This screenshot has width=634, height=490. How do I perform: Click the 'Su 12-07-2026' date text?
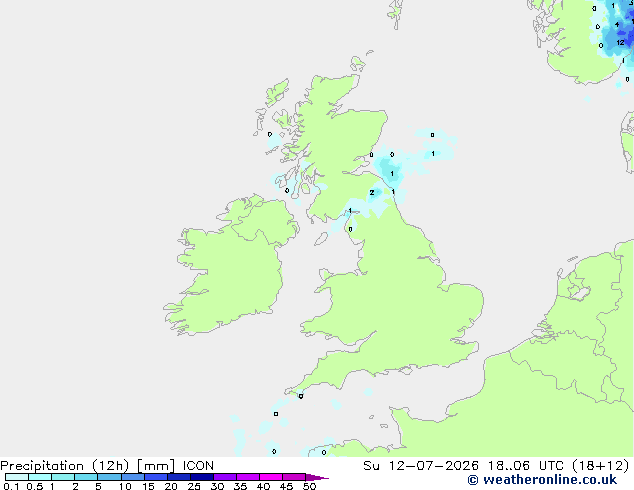[x=421, y=466]
